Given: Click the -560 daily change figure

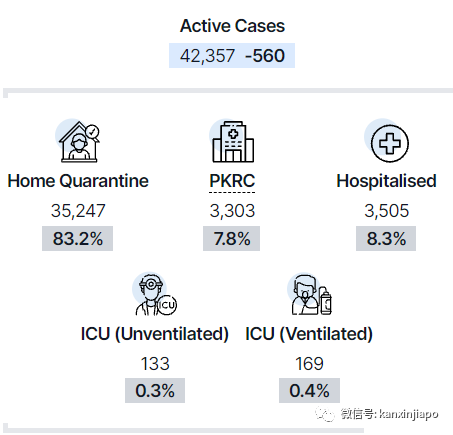Looking at the screenshot, I should coord(265,56).
